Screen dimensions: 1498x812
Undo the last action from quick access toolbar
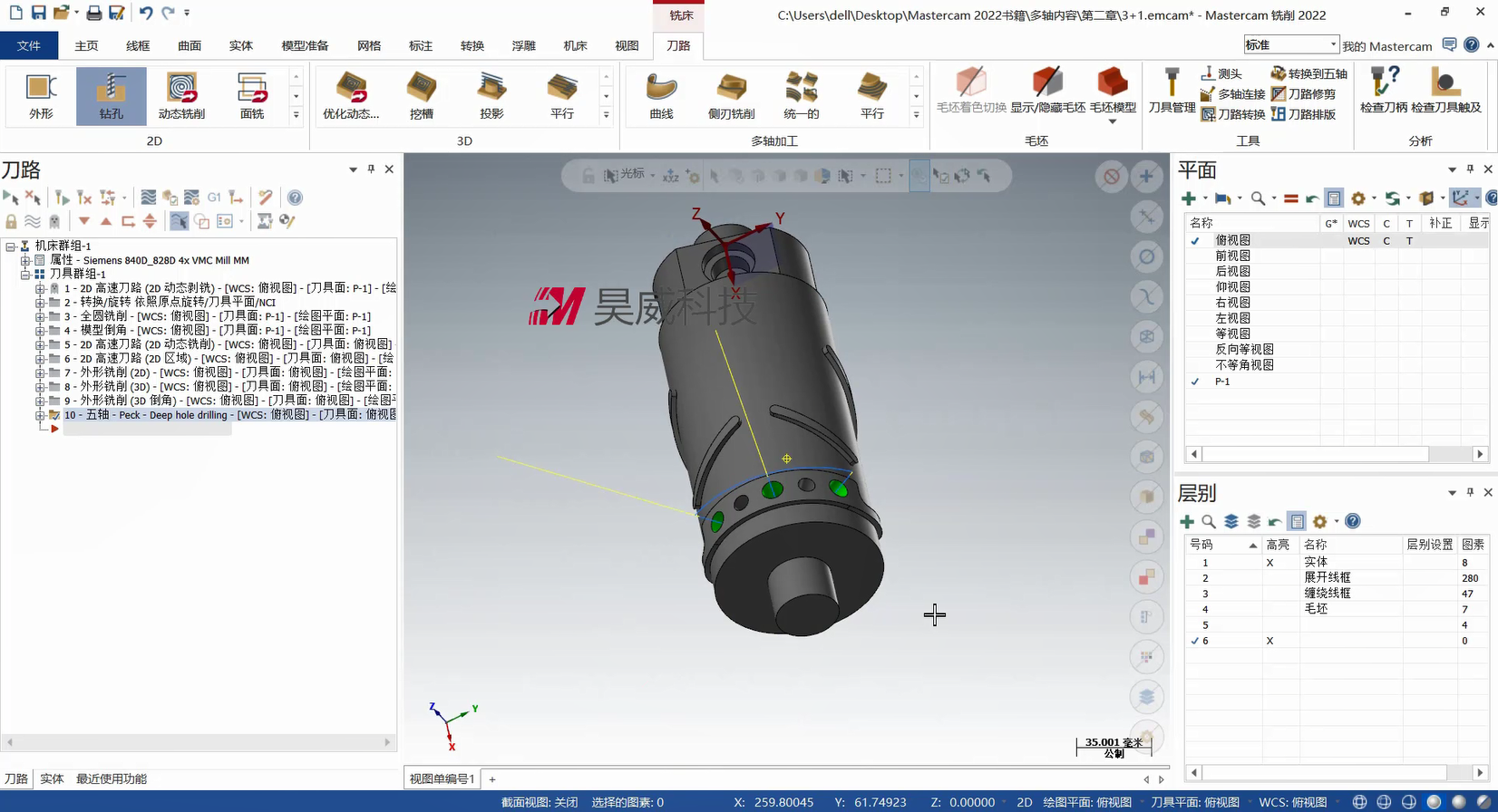click(145, 13)
